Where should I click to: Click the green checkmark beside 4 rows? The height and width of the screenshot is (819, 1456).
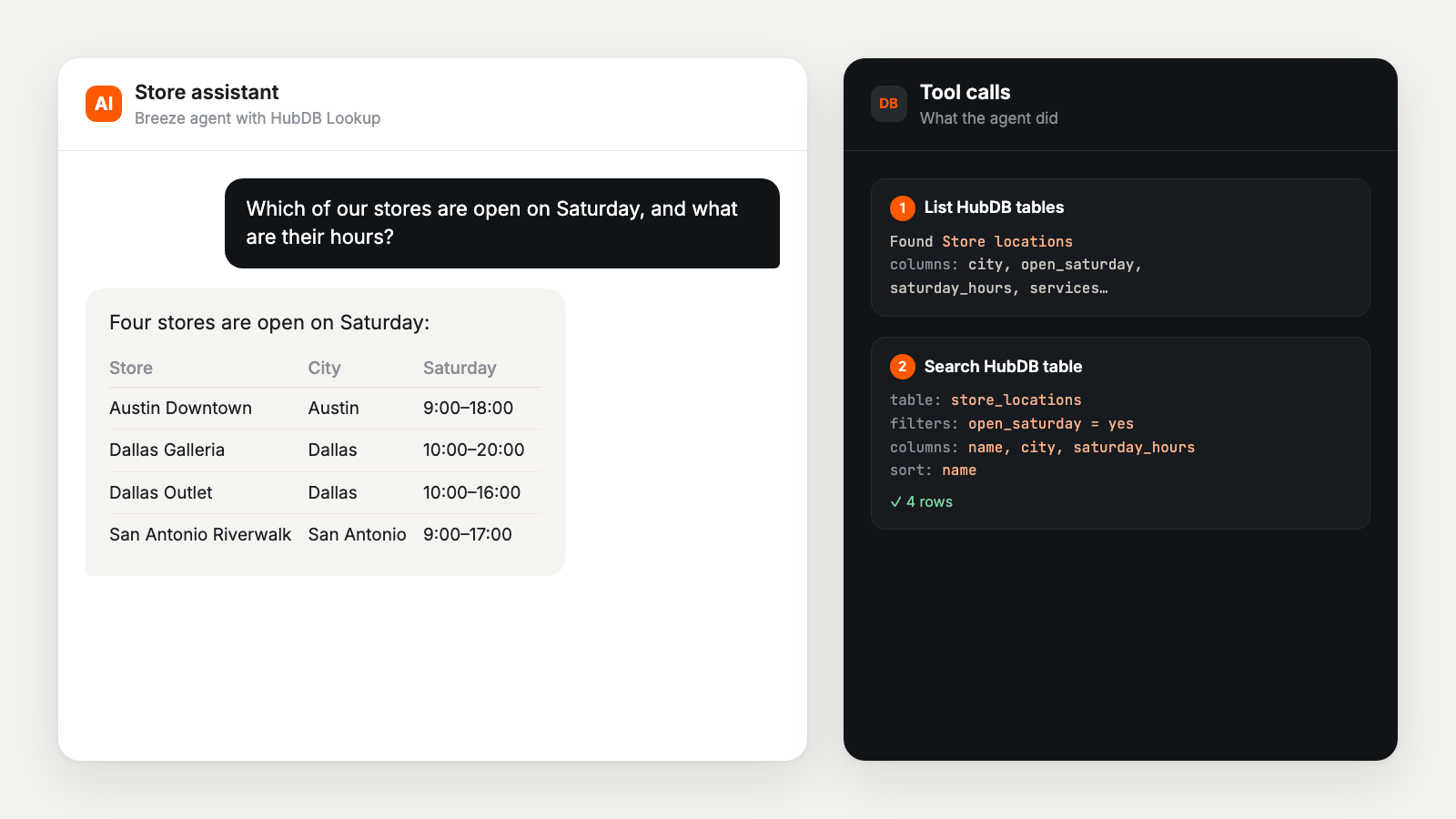pos(895,502)
